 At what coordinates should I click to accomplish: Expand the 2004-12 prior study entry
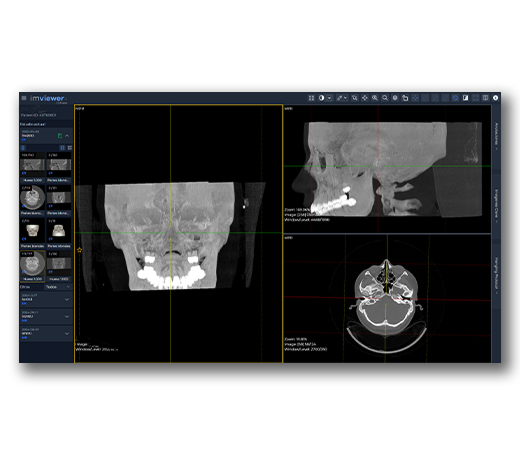pyautogui.click(x=46, y=299)
